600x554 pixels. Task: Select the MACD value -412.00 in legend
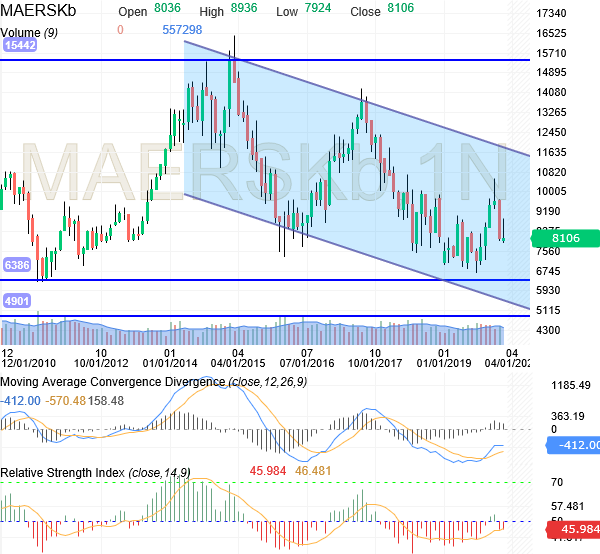pyautogui.click(x=21, y=401)
